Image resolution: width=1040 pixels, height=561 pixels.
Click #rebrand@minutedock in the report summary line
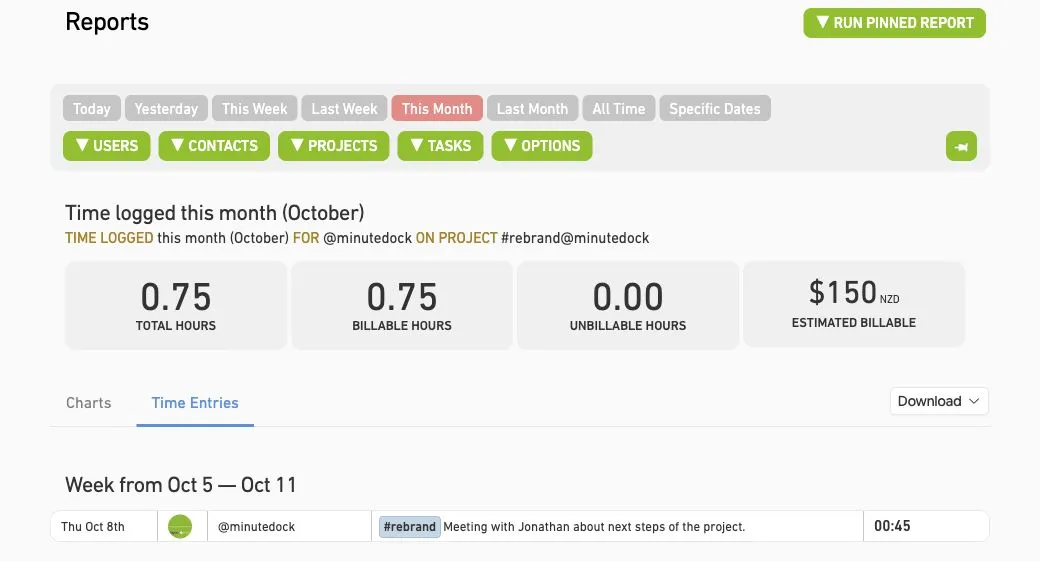(x=575, y=238)
